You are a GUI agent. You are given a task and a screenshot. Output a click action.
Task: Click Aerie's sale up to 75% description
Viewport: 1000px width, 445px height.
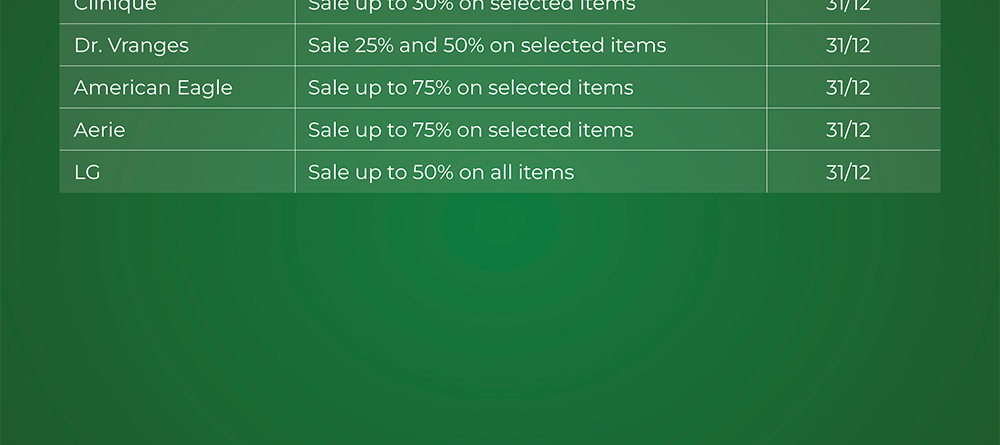(470, 130)
